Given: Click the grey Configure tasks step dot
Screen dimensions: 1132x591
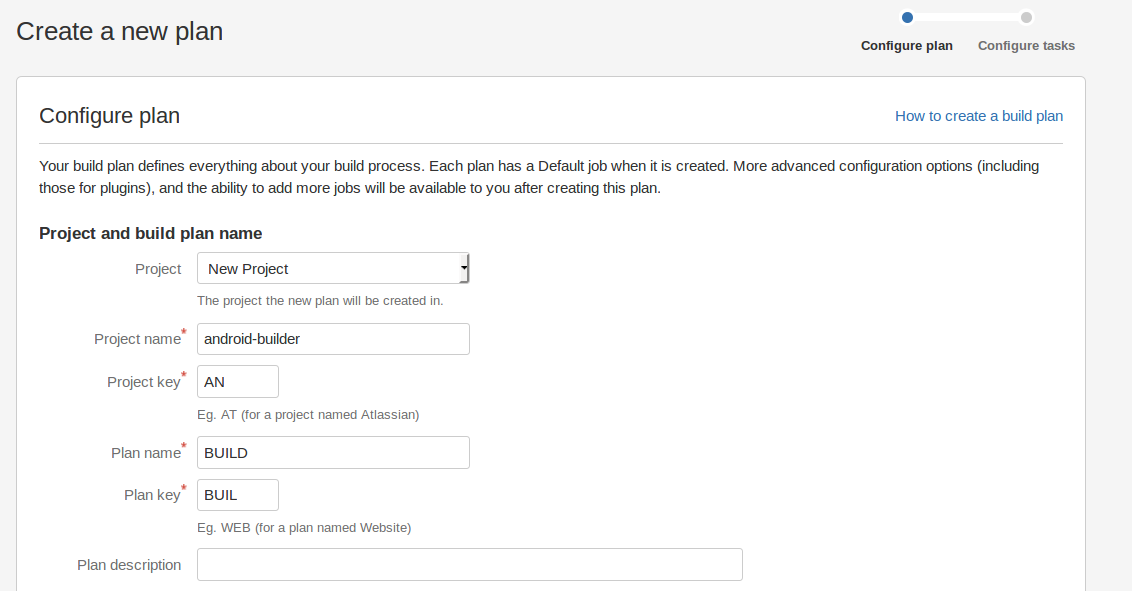Looking at the screenshot, I should click(1026, 17).
